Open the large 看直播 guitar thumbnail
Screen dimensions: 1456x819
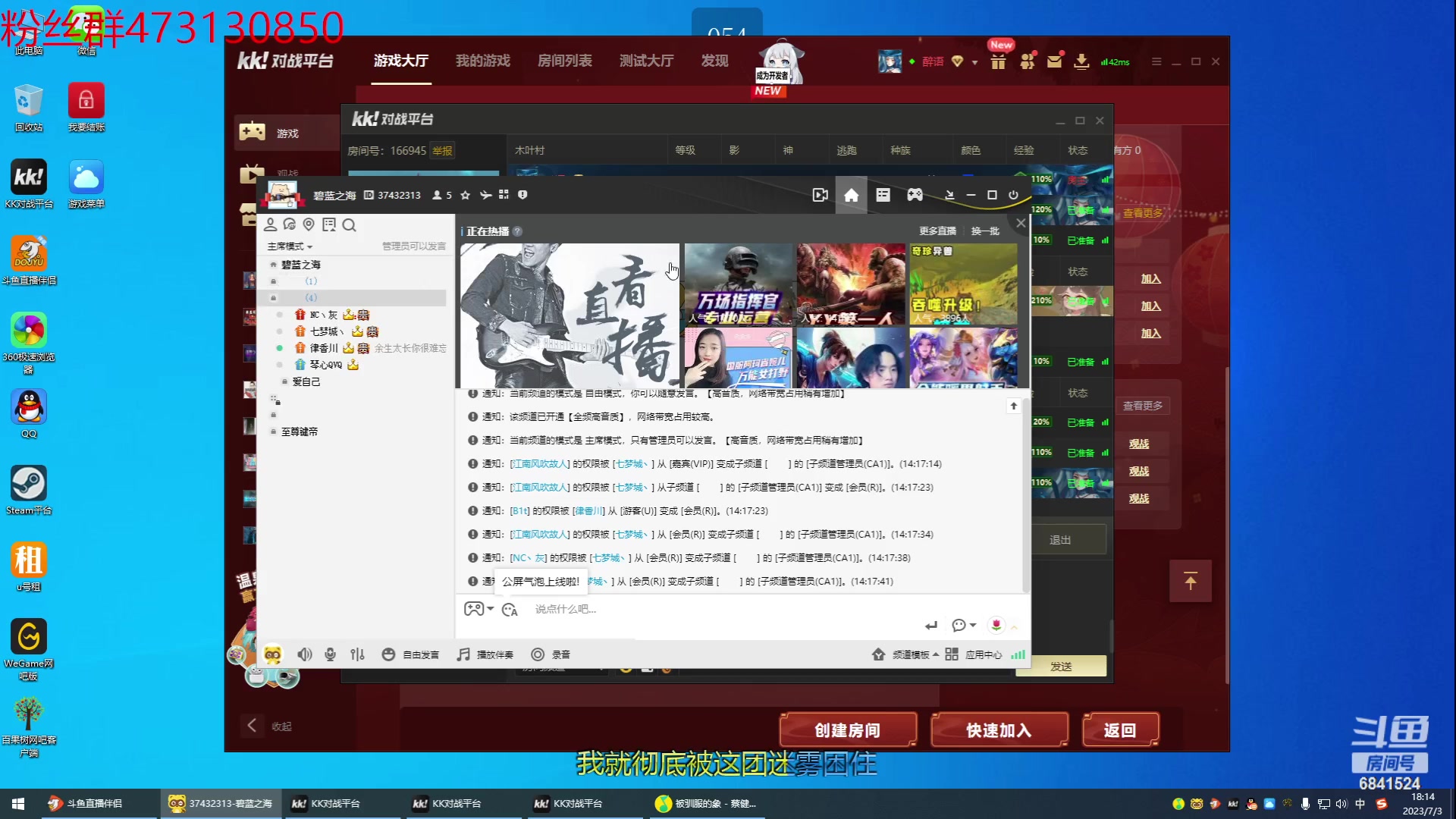click(x=570, y=315)
